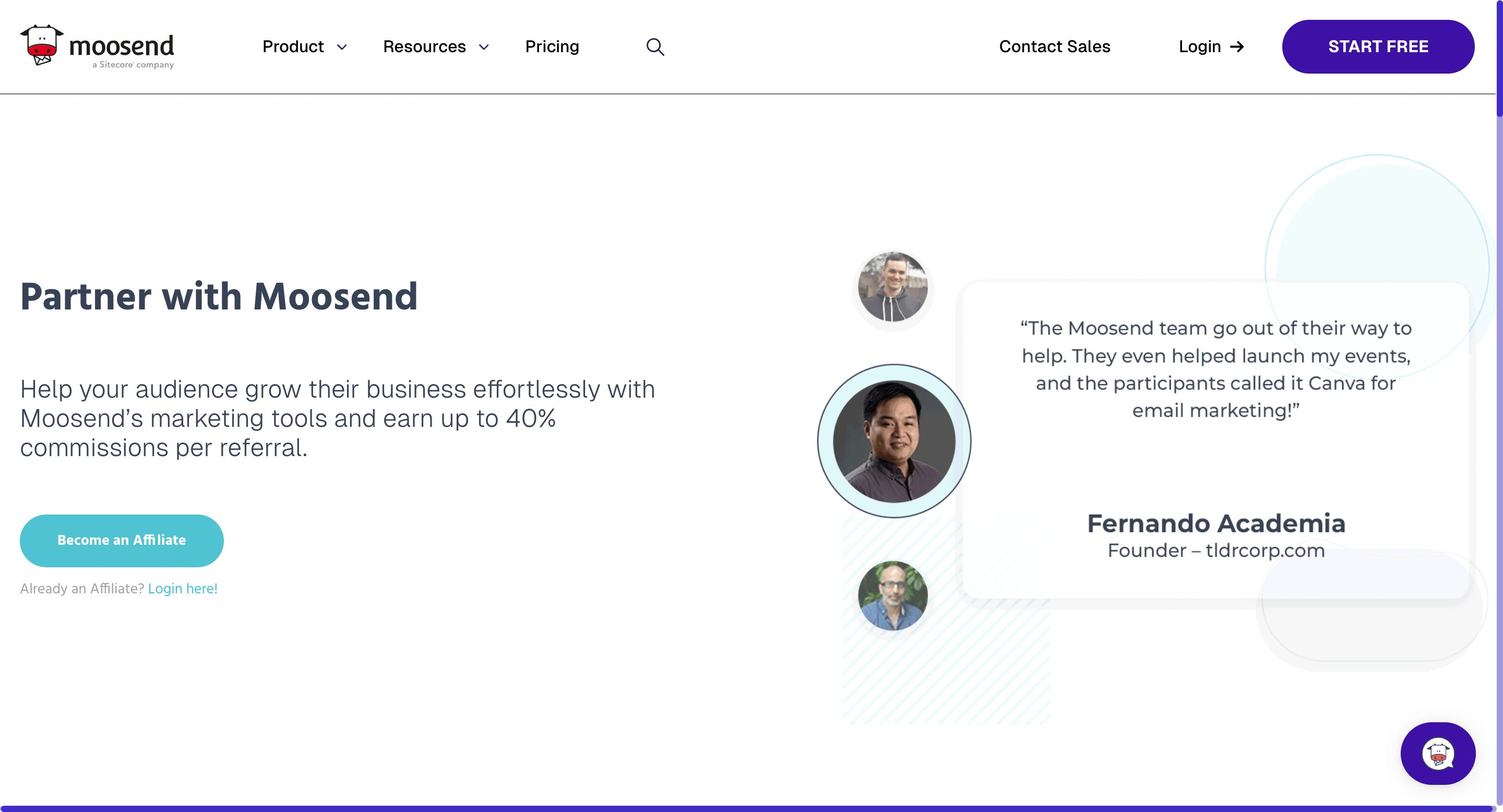
Task: Open the Contact Sales link
Action: [x=1054, y=46]
